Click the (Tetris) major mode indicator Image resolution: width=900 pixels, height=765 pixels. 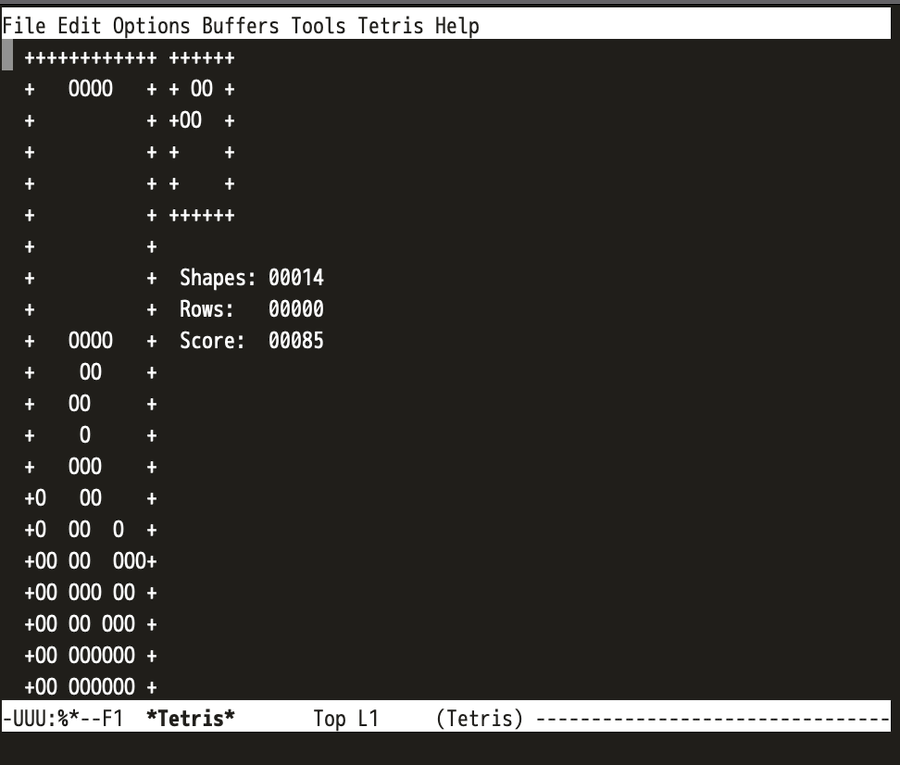(480, 718)
